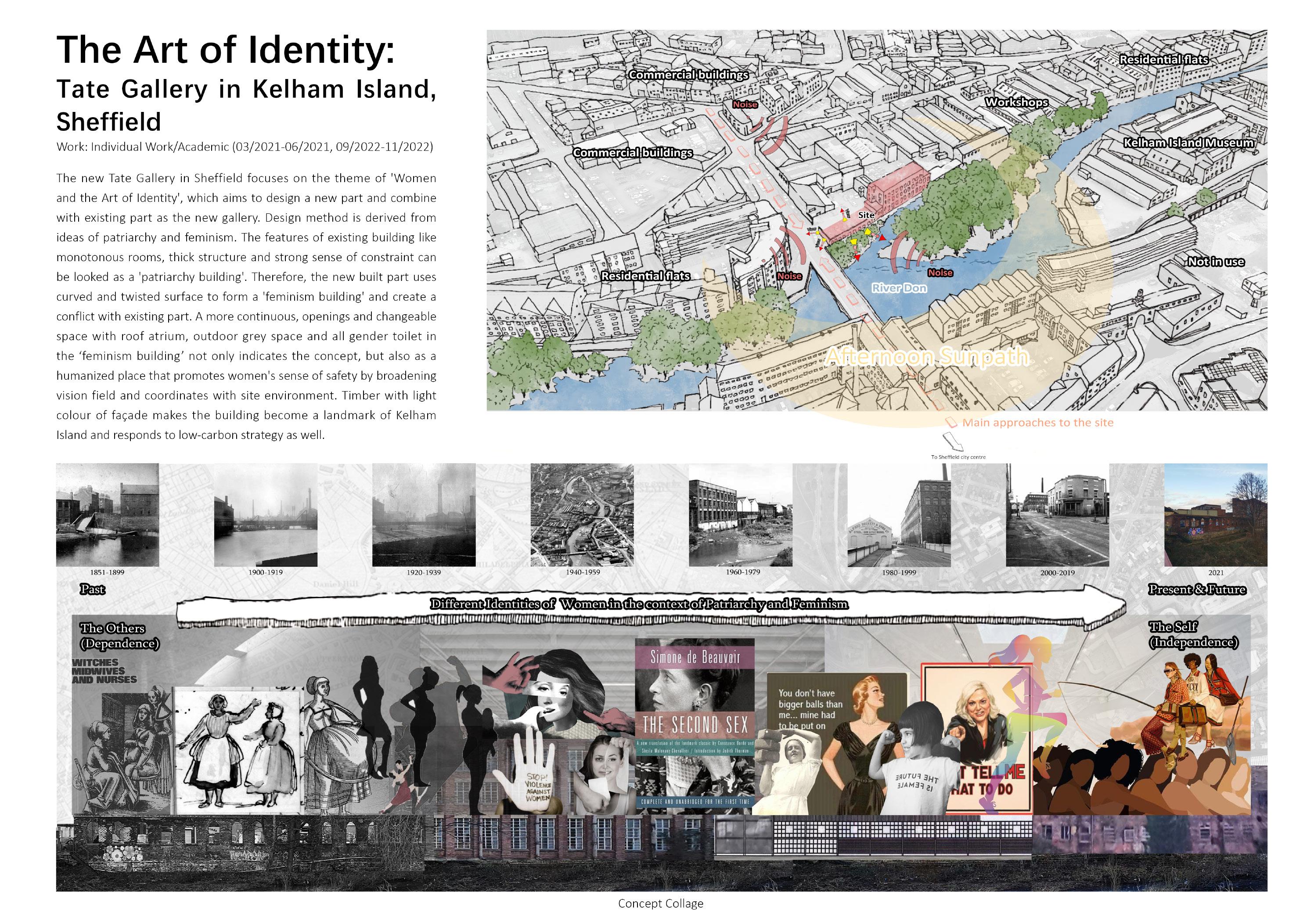Image resolution: width=1307 pixels, height=924 pixels.
Task: Select the 1940-1959 aerial photo thumbnail
Action: 582,514
